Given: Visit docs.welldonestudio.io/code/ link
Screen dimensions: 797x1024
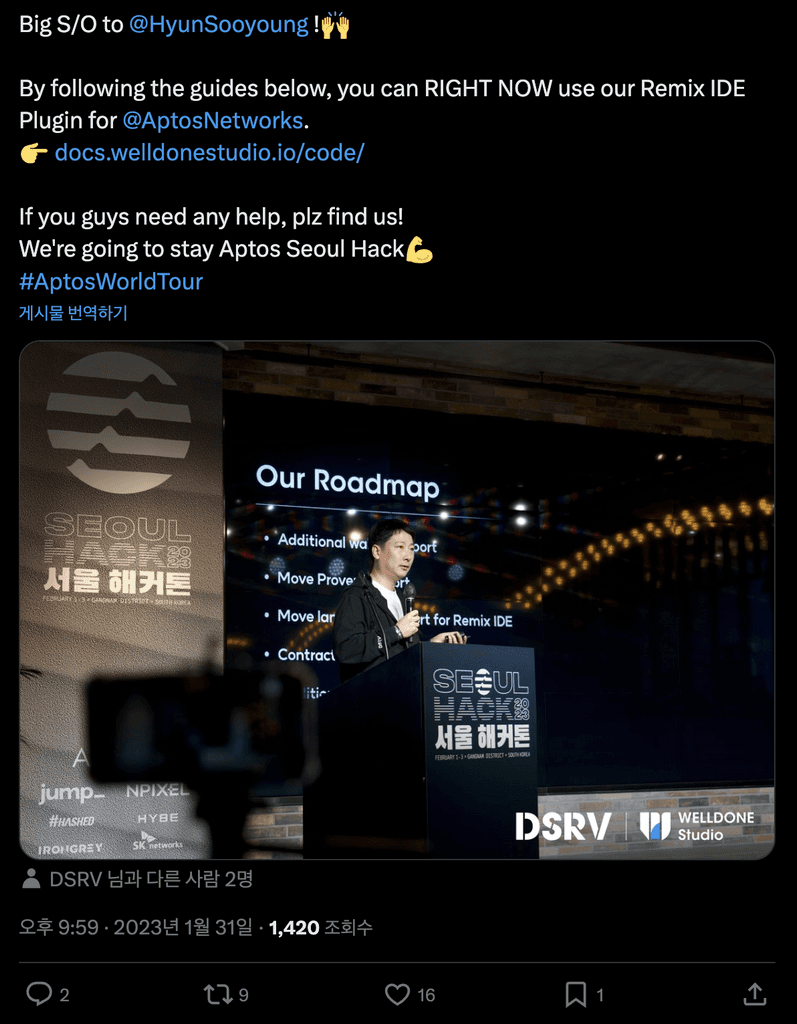Looking at the screenshot, I should point(209,153).
